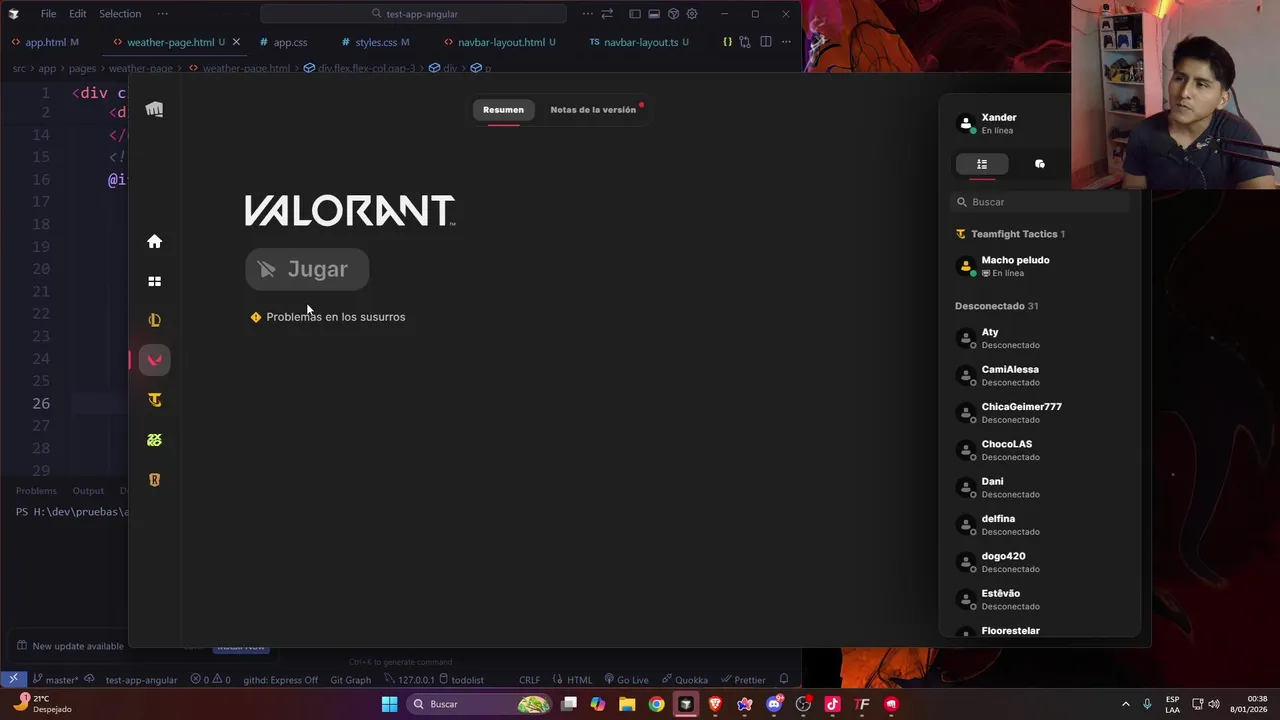Open the Problems panel tab

pos(36,491)
